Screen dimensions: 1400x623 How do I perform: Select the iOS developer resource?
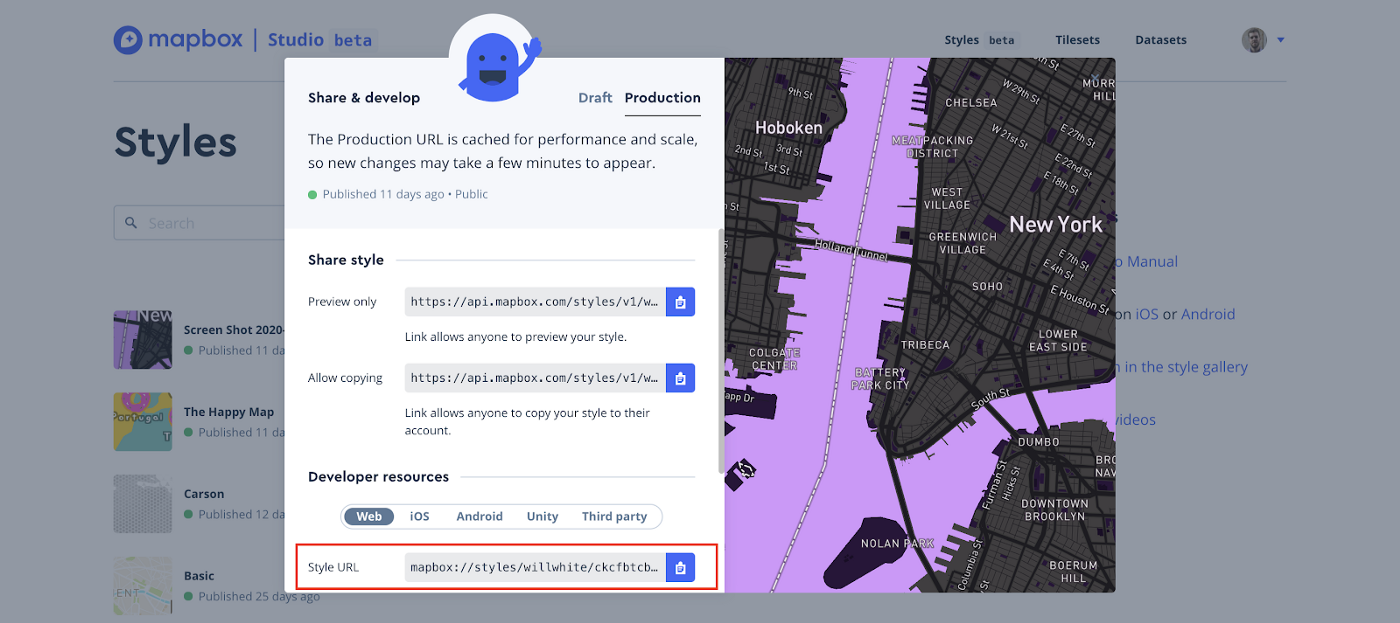tap(419, 516)
